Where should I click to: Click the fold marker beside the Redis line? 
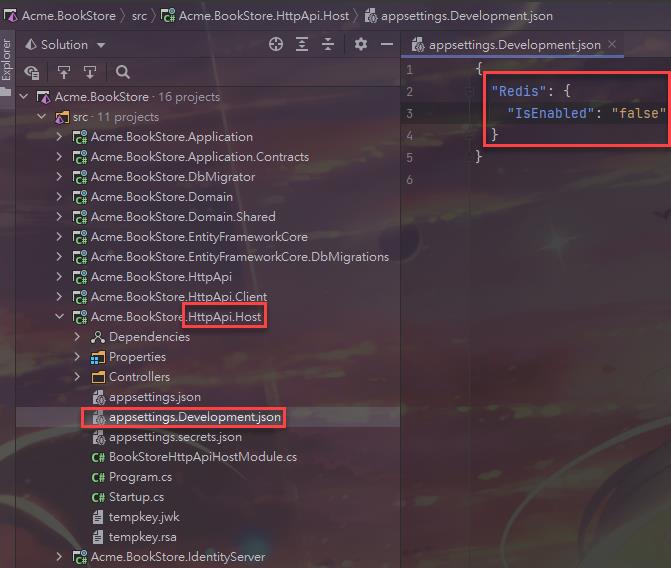coord(469,91)
